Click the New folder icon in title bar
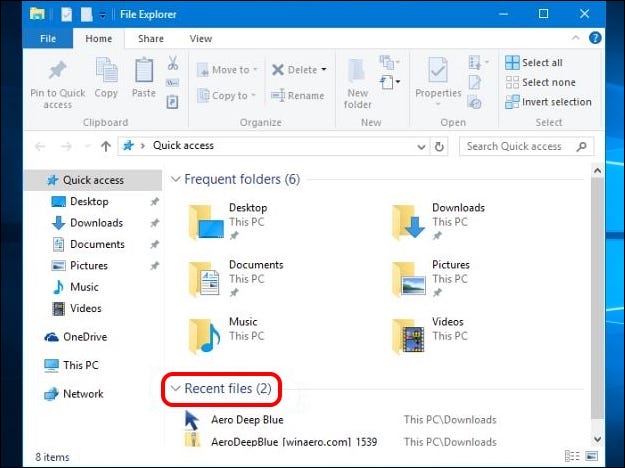The image size is (625, 468). (86, 15)
